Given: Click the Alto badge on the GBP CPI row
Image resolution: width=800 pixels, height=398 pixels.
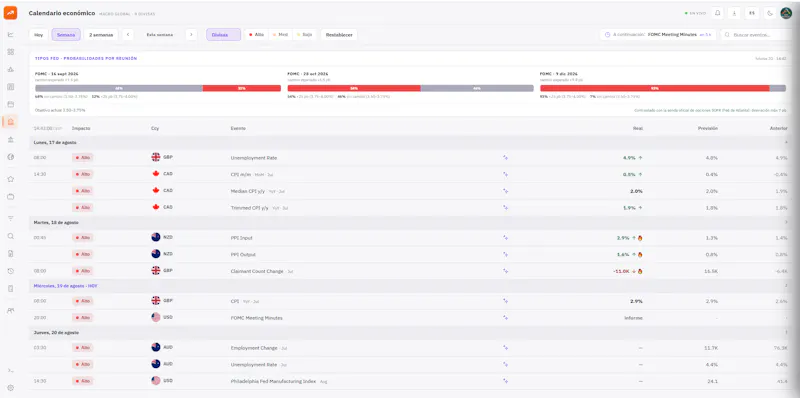Looking at the screenshot, I should (83, 301).
